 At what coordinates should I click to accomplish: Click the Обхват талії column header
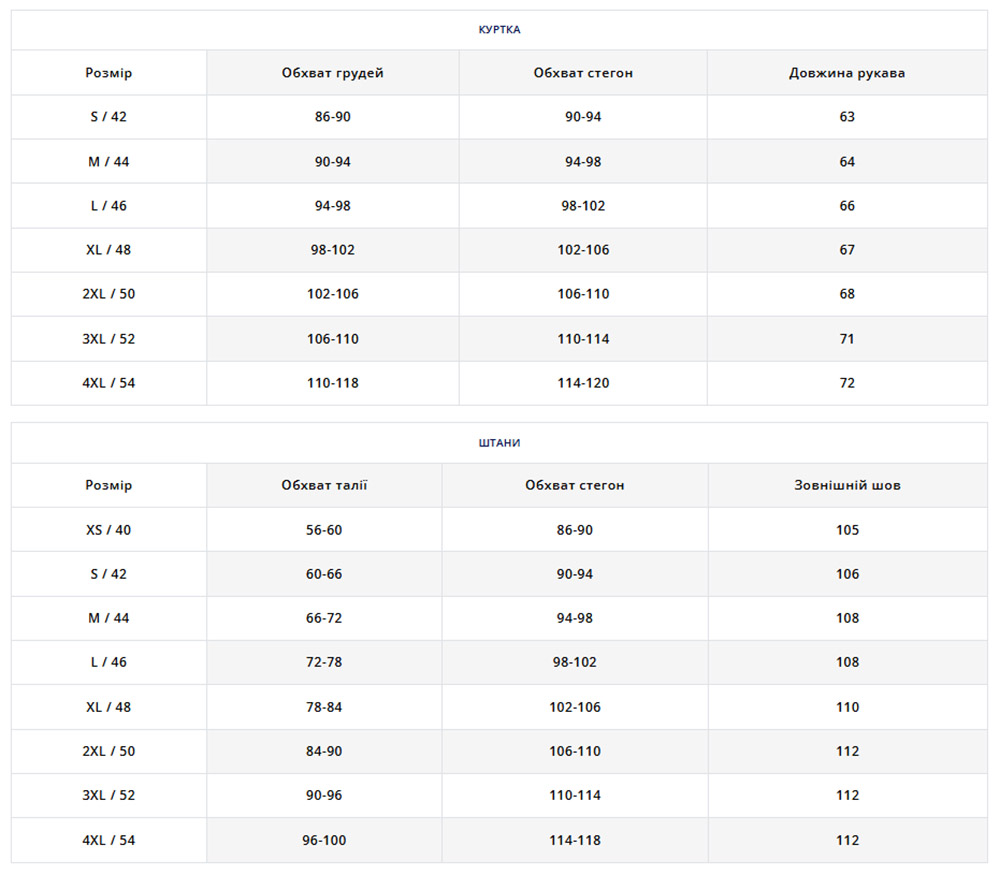coord(324,485)
